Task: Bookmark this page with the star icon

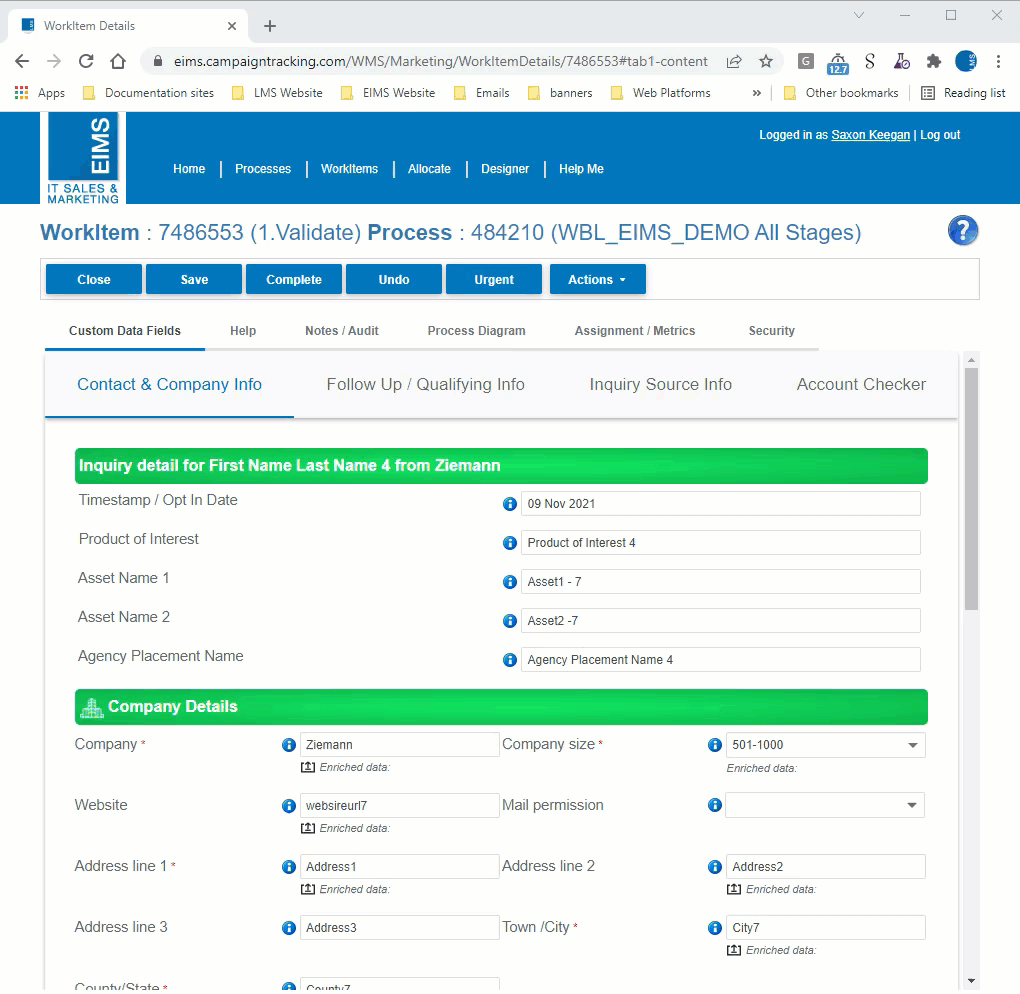Action: point(766,61)
